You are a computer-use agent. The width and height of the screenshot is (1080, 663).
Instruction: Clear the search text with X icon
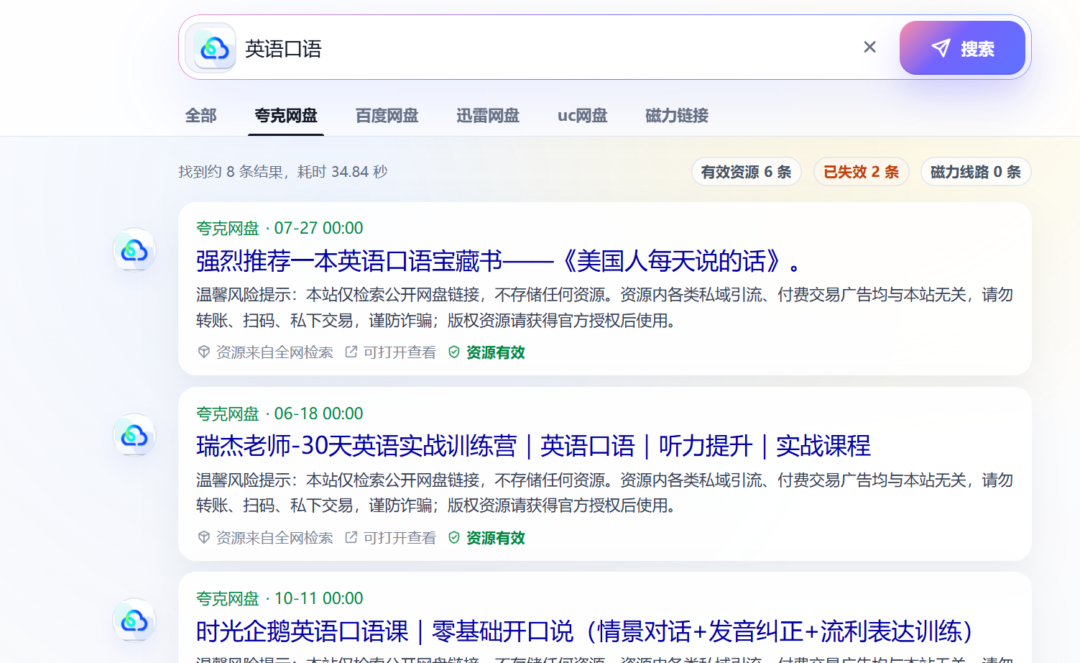(869, 47)
